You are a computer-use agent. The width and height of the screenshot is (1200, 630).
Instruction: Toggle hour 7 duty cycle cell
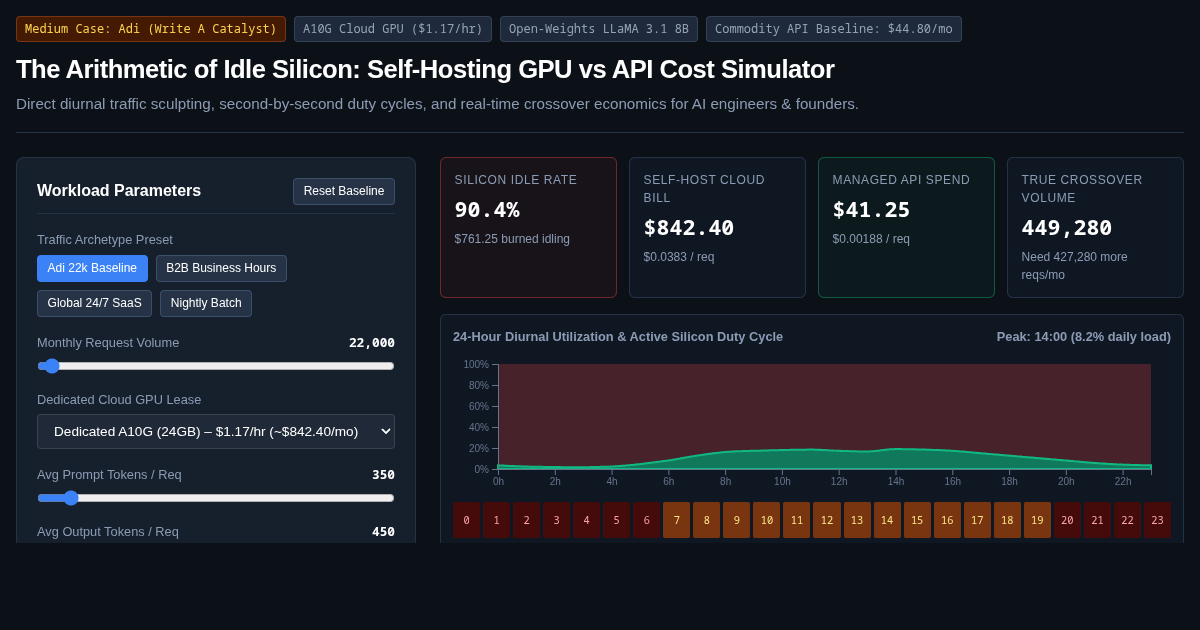(x=676, y=520)
